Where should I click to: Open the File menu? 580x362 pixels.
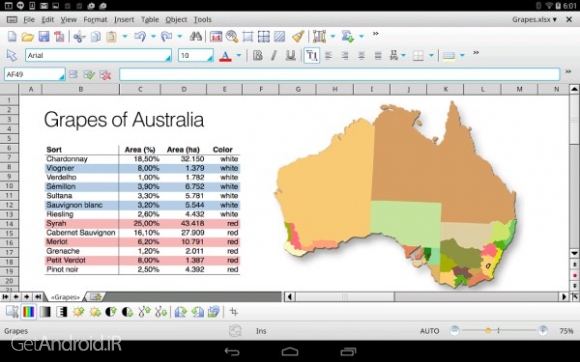click(29, 20)
